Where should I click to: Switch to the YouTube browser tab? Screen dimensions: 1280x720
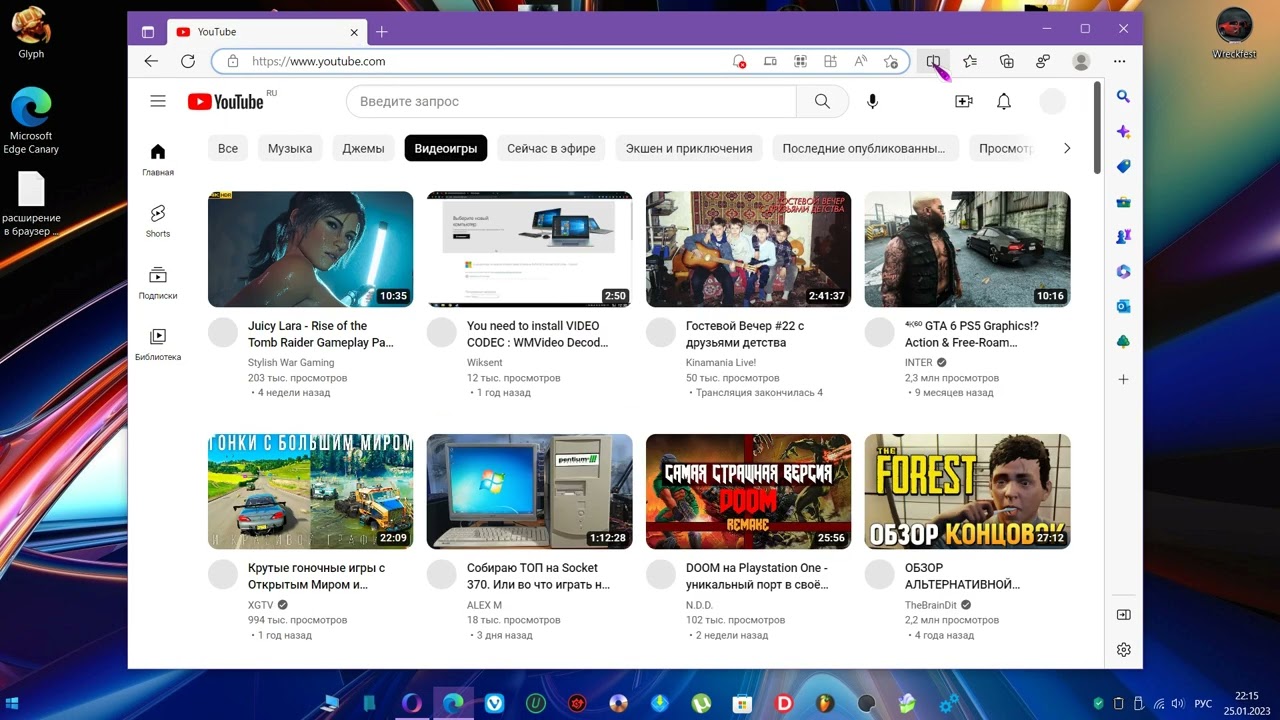pyautogui.click(x=265, y=32)
